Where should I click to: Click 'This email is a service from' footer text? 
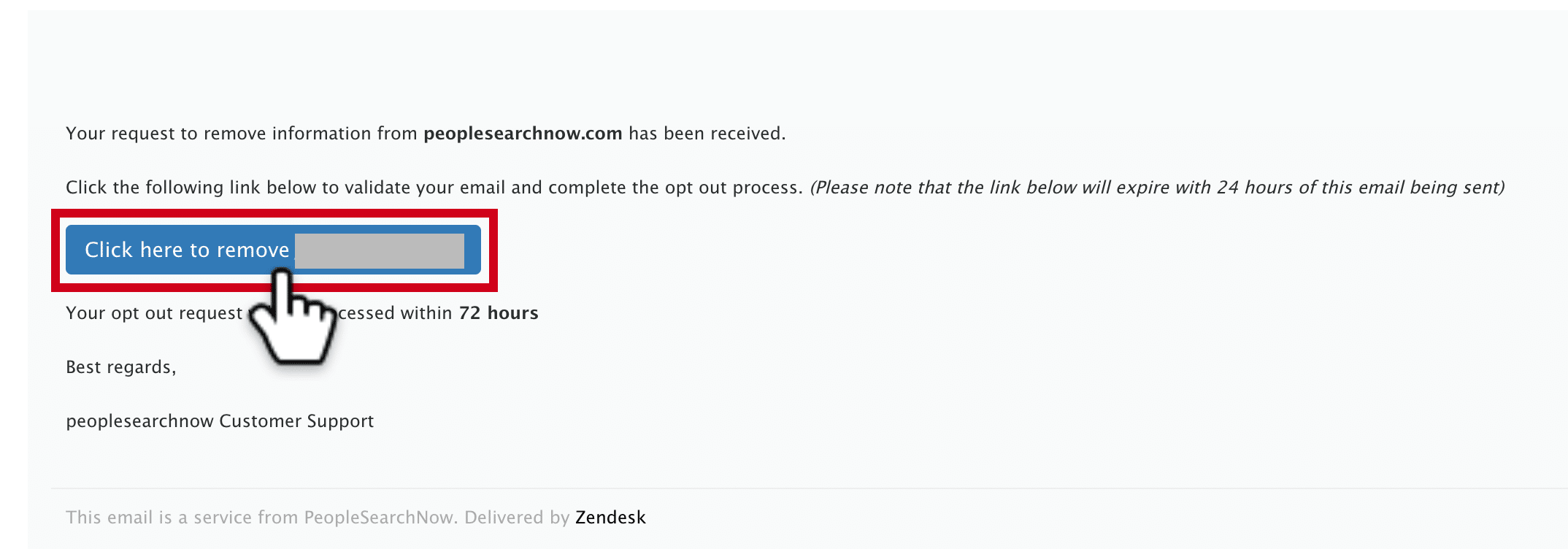pyautogui.click(x=182, y=518)
